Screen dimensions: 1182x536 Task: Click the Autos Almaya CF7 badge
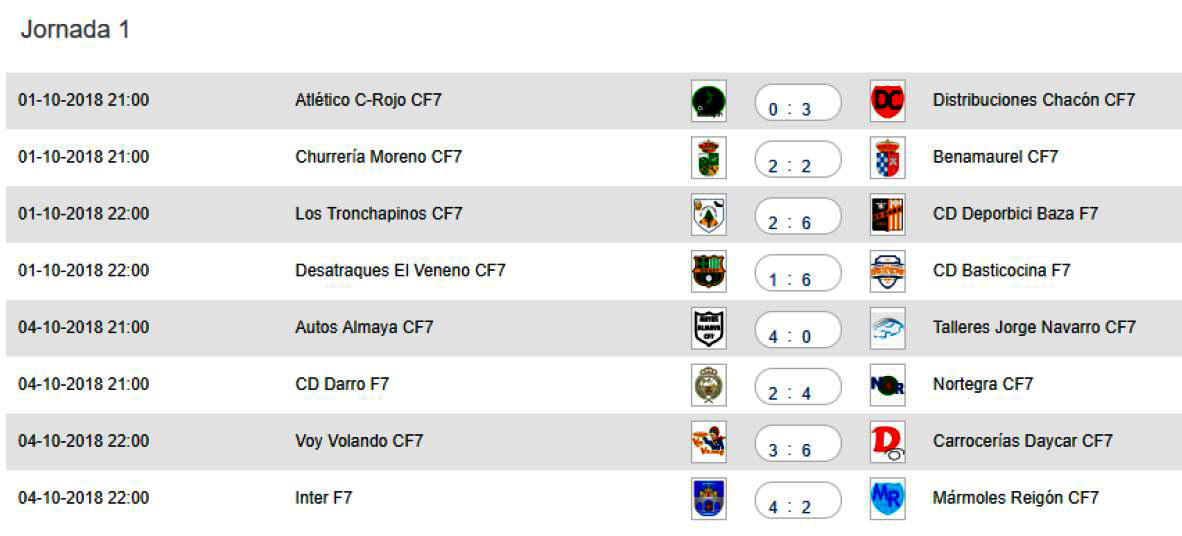click(708, 328)
